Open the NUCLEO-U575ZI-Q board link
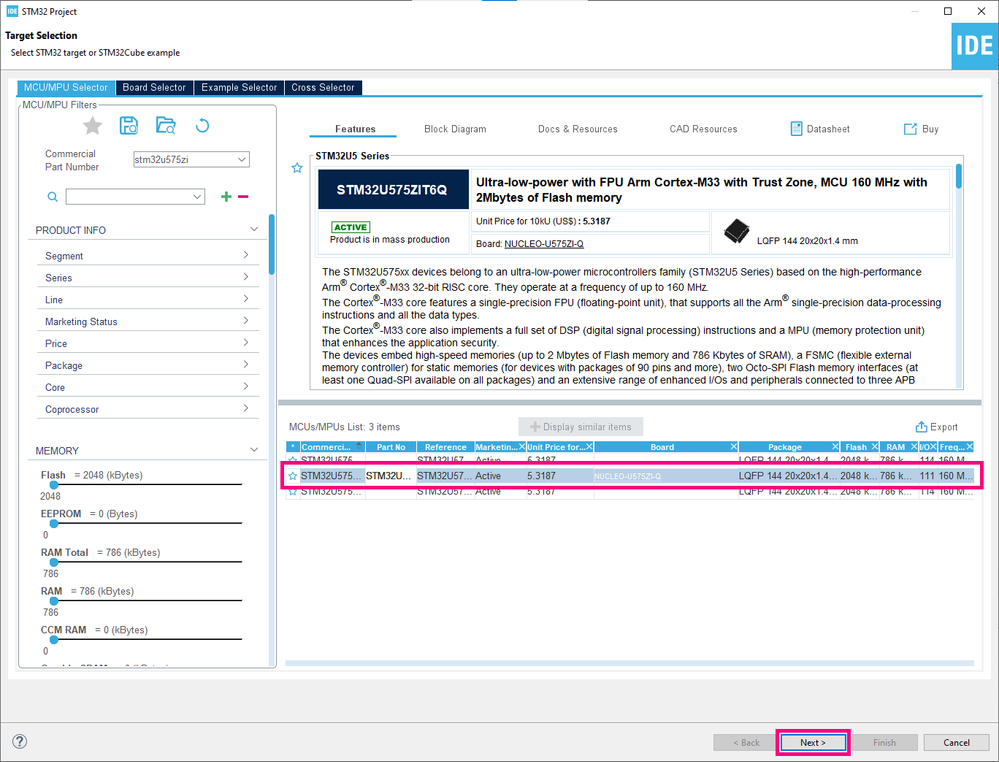This screenshot has width=999, height=762. pos(544,243)
